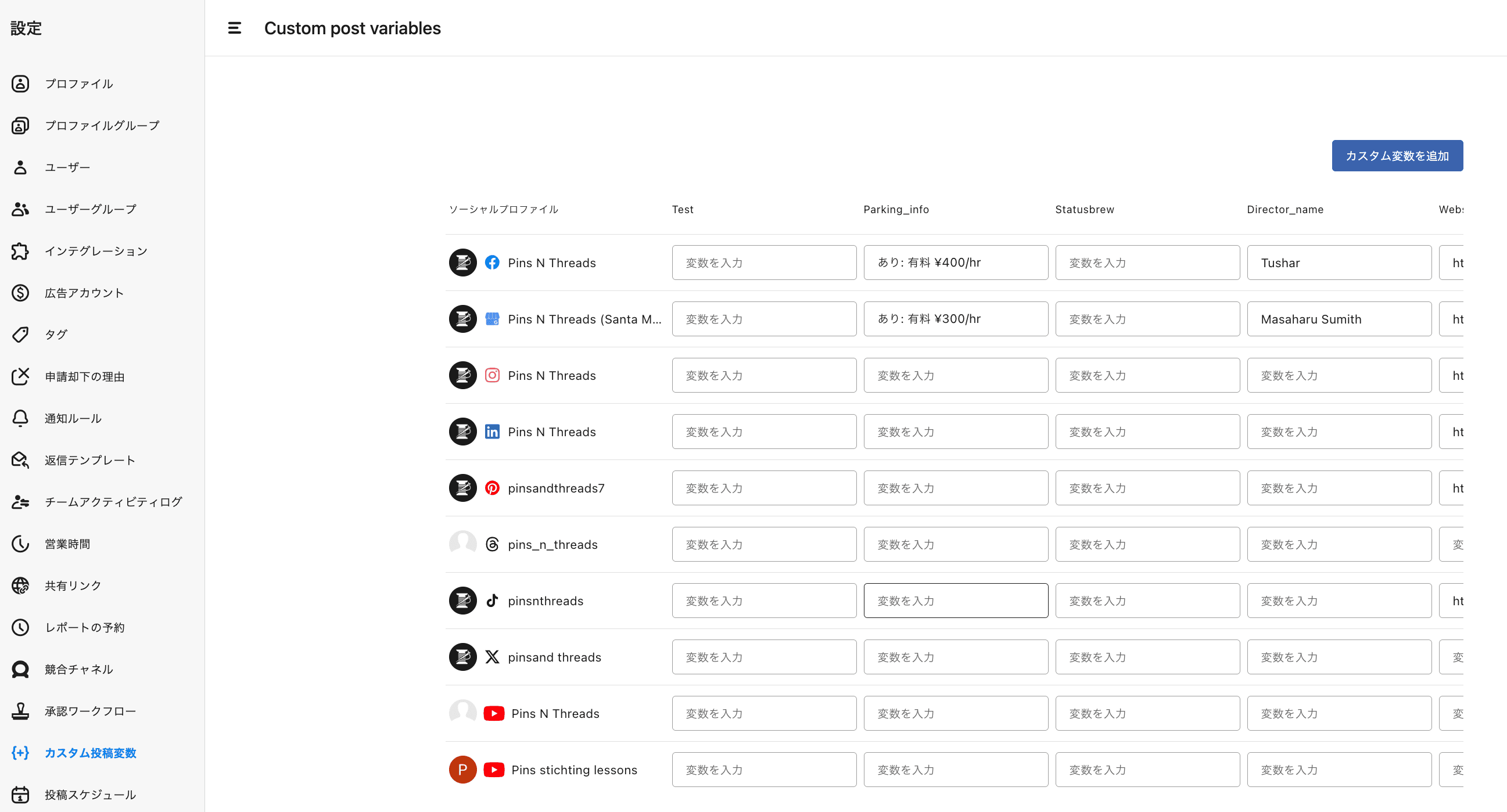1507x812 pixels.
Task: Open プロファイル settings icon in sidebar
Action: pos(20,84)
